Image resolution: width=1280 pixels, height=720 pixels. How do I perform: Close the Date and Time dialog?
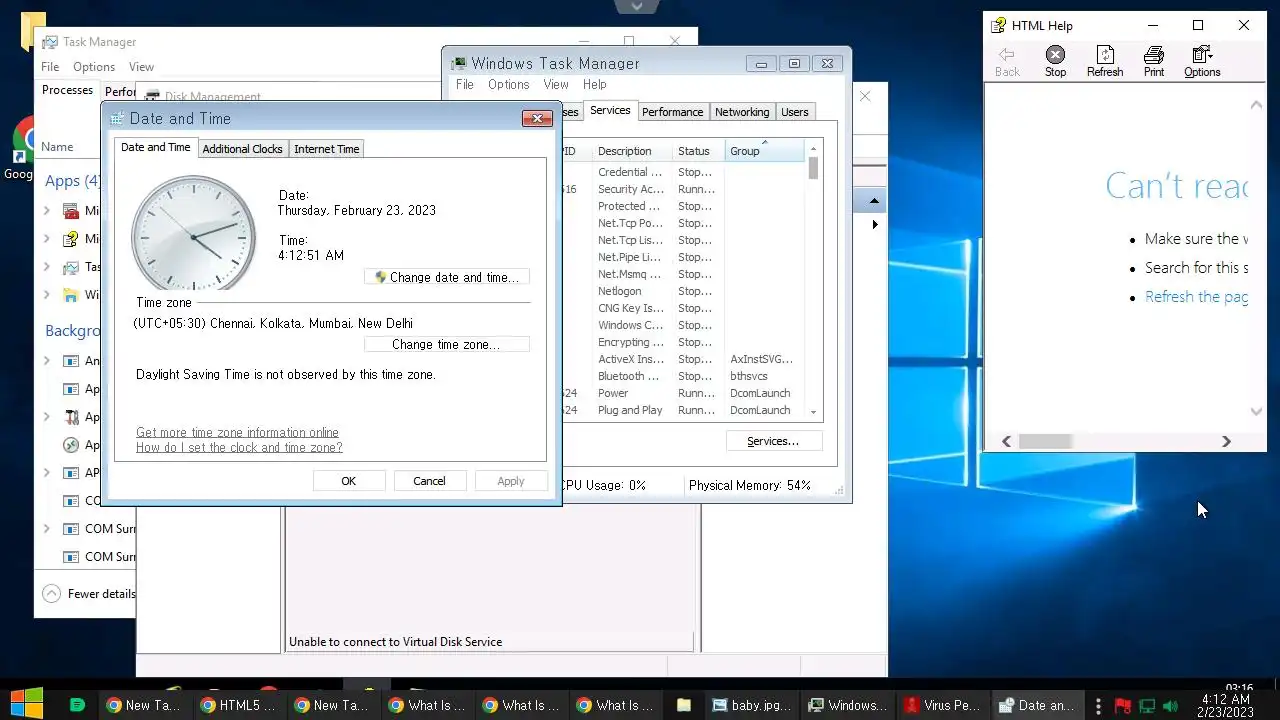pyautogui.click(x=537, y=118)
